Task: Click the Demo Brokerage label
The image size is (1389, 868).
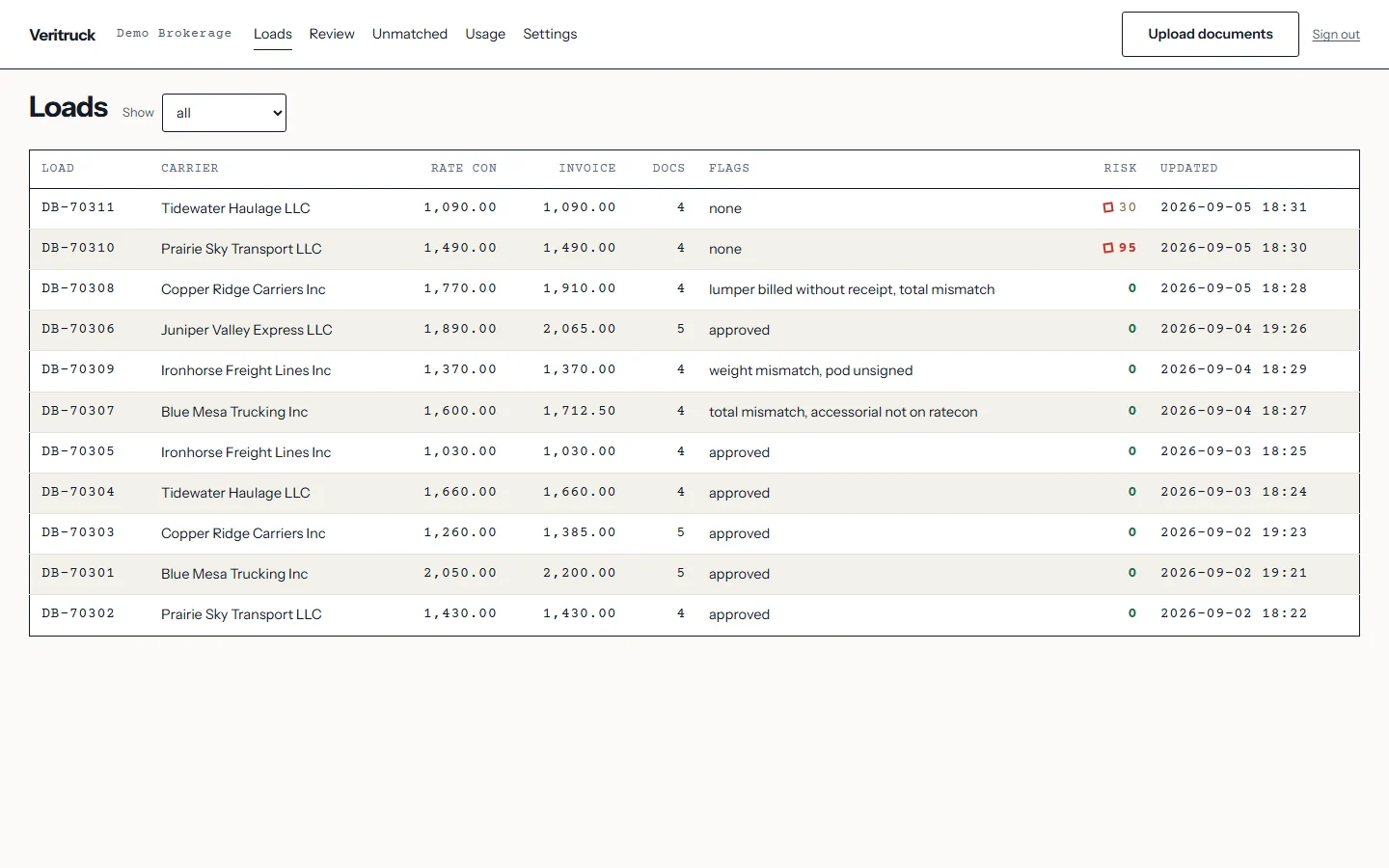Action: point(175,33)
